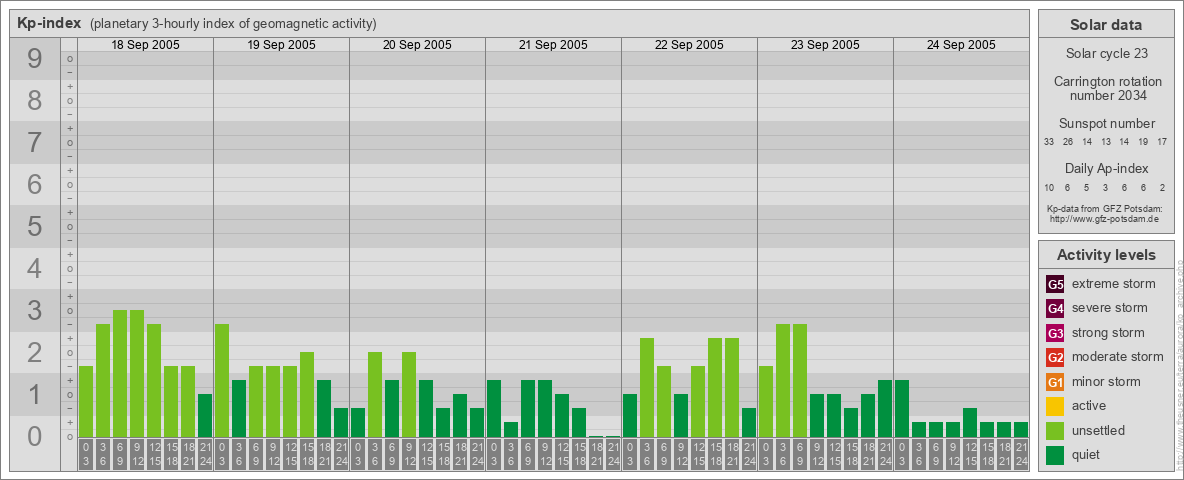The width and height of the screenshot is (1184, 480).
Task: Click the 18 Sep 21-24 time slot label
Action: [x=205, y=455]
